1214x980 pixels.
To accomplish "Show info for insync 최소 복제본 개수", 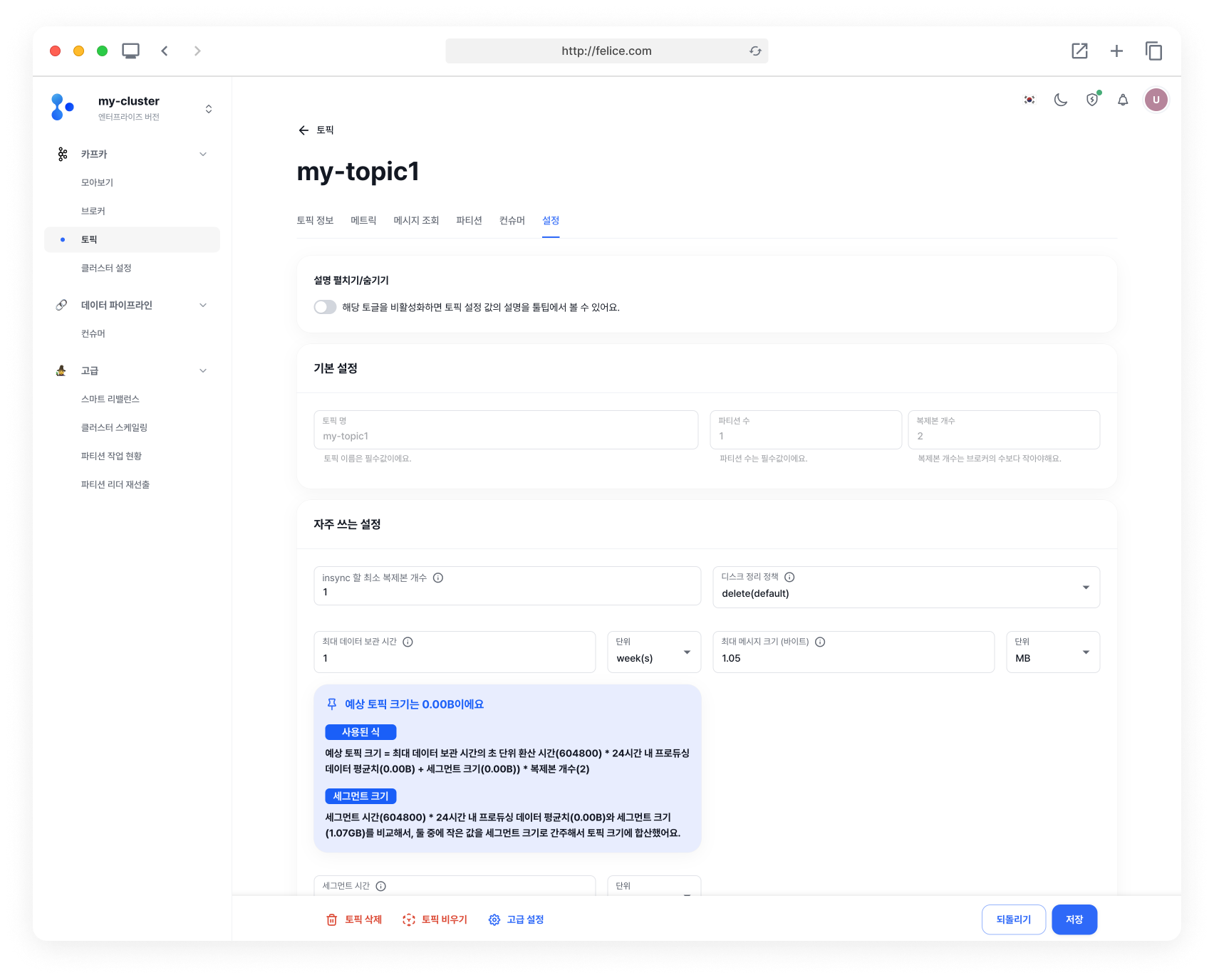I will point(438,578).
